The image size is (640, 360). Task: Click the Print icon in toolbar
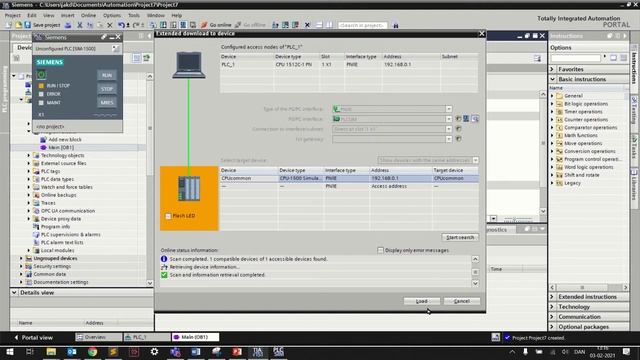[68, 25]
